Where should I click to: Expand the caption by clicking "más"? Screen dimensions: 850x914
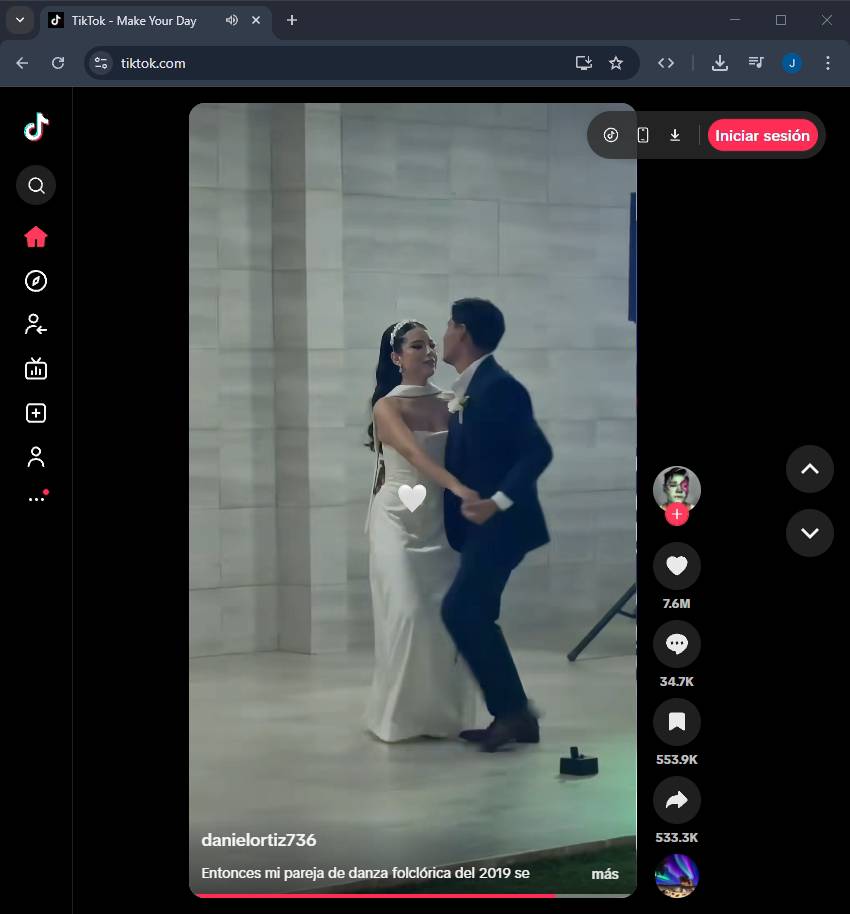[605, 874]
